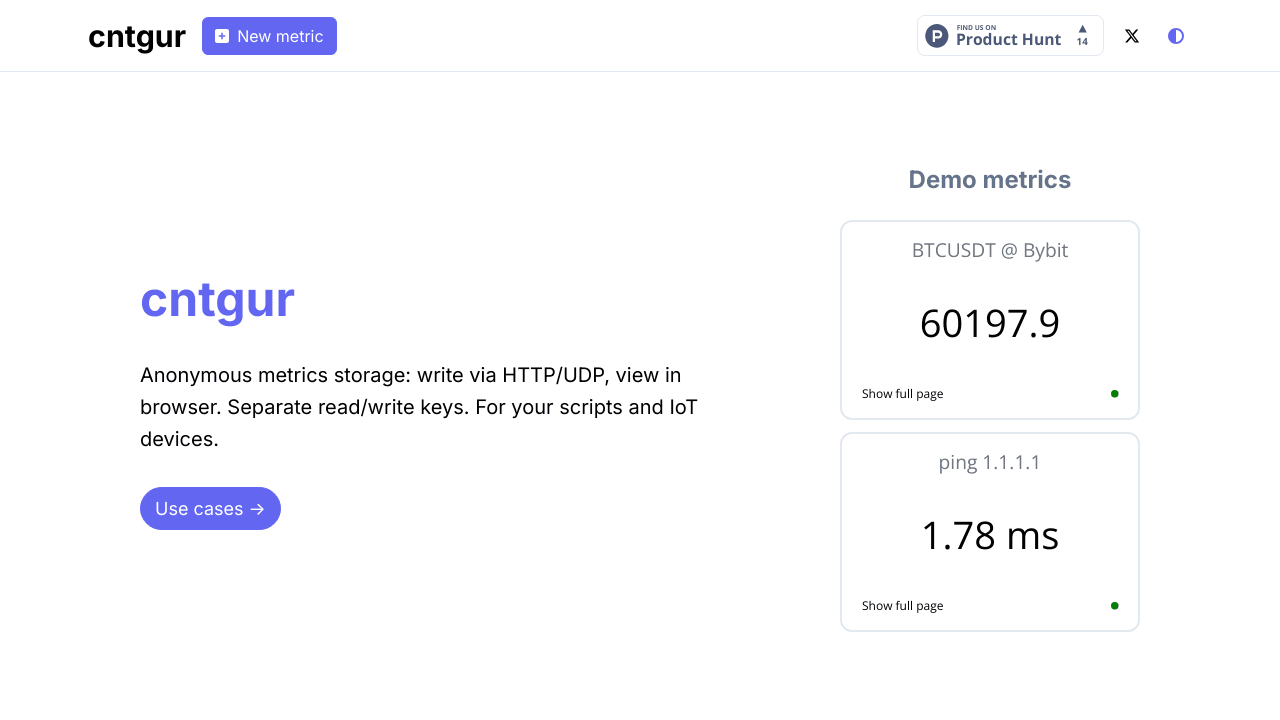
Task: Click the plus icon inside New metric
Action: [222, 36]
